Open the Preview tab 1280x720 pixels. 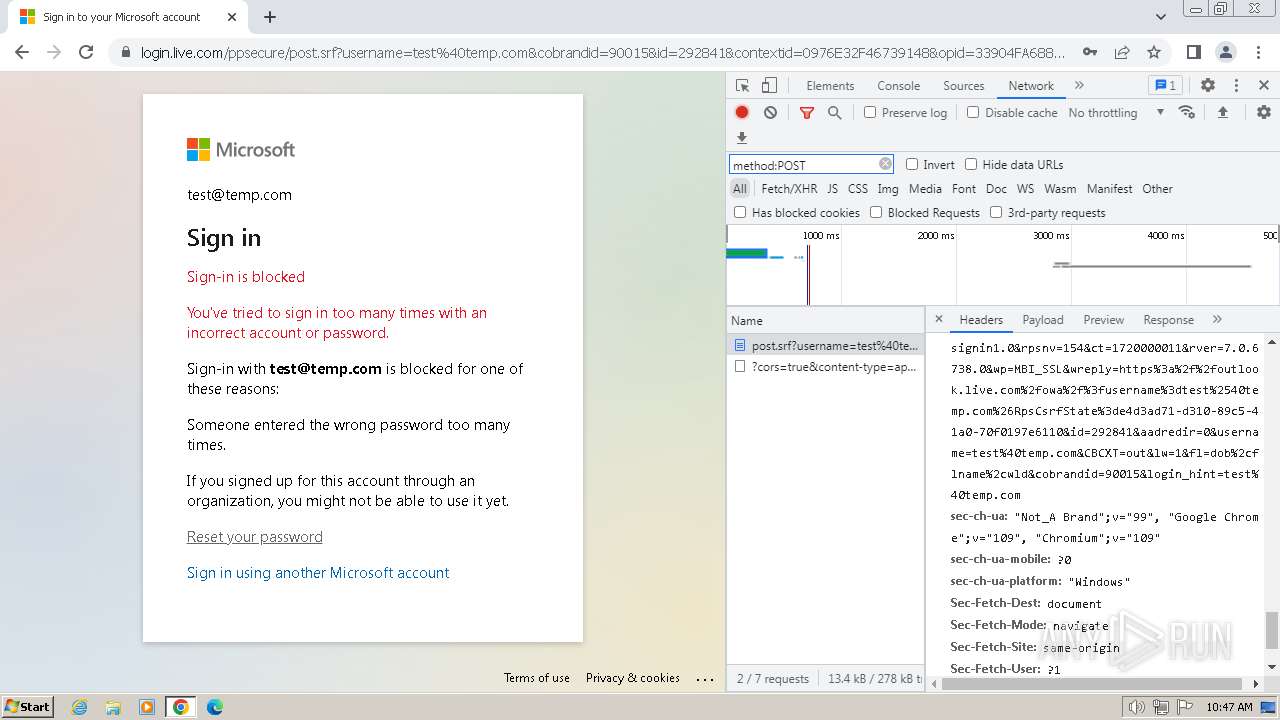pos(1103,320)
